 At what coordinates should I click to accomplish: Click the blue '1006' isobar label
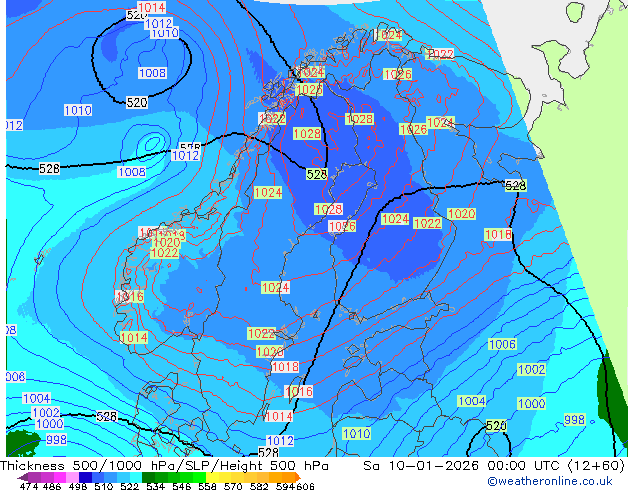click(x=502, y=344)
